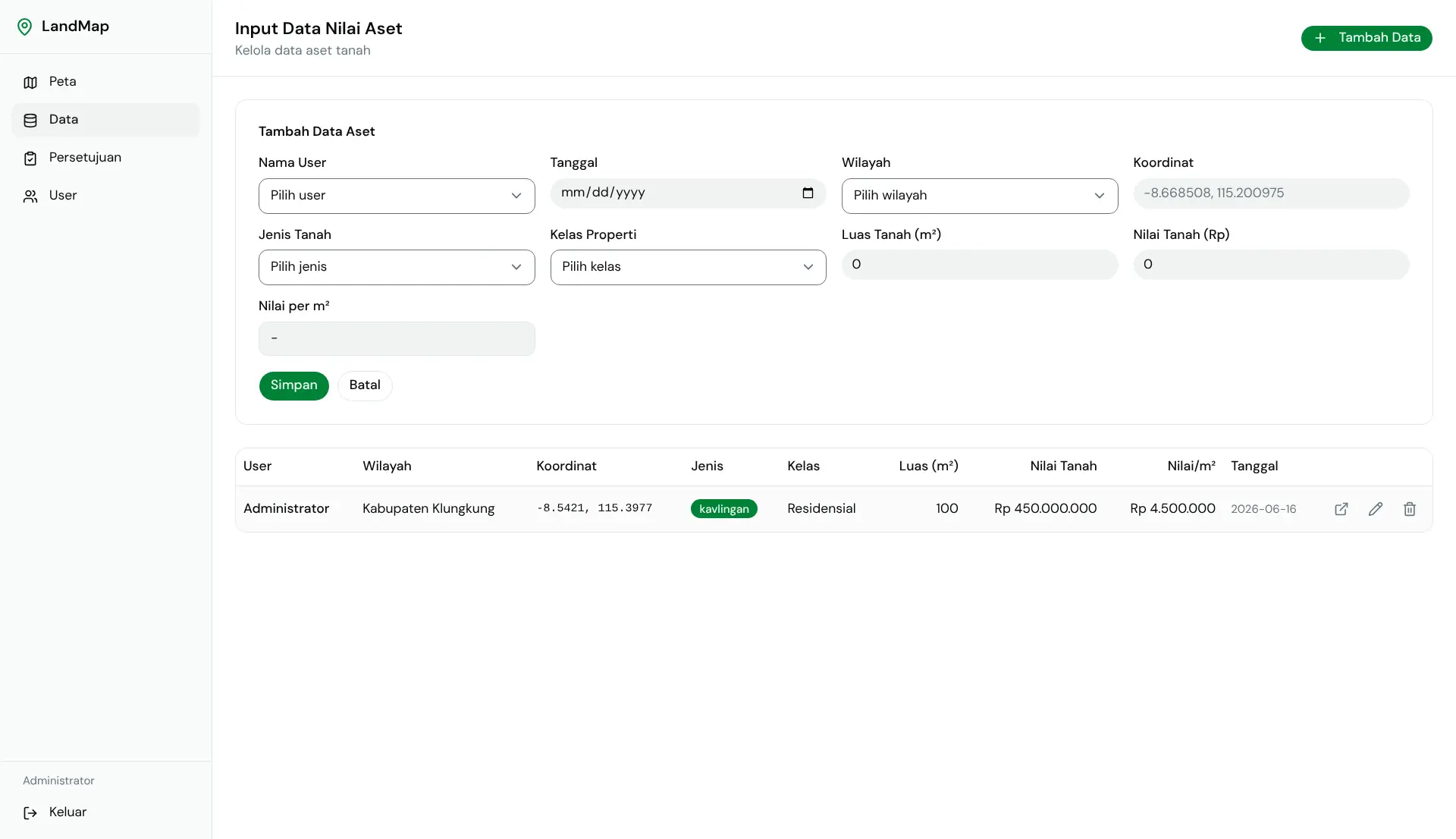This screenshot has height=839, width=1456.
Task: Open the User menu in sidebar
Action: (x=105, y=196)
